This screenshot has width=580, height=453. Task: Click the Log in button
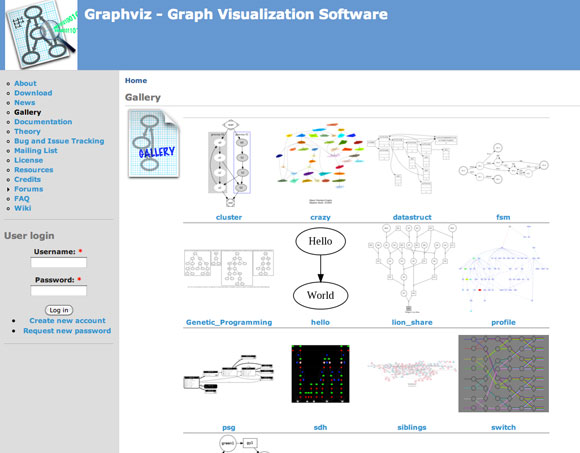coord(59,310)
